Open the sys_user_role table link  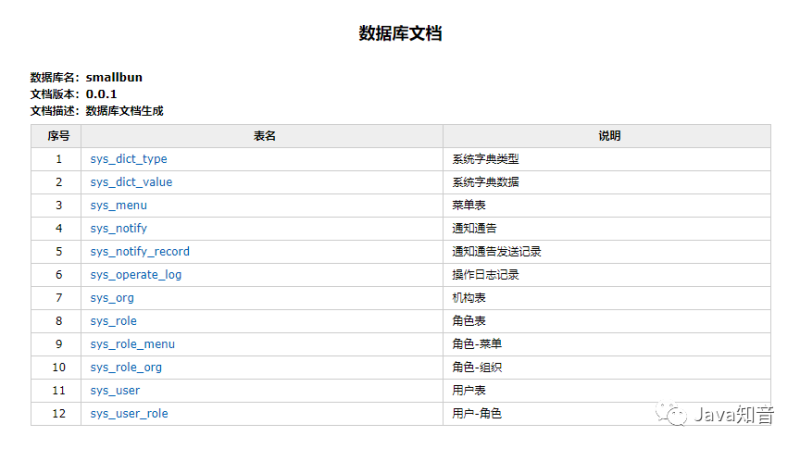(x=129, y=413)
